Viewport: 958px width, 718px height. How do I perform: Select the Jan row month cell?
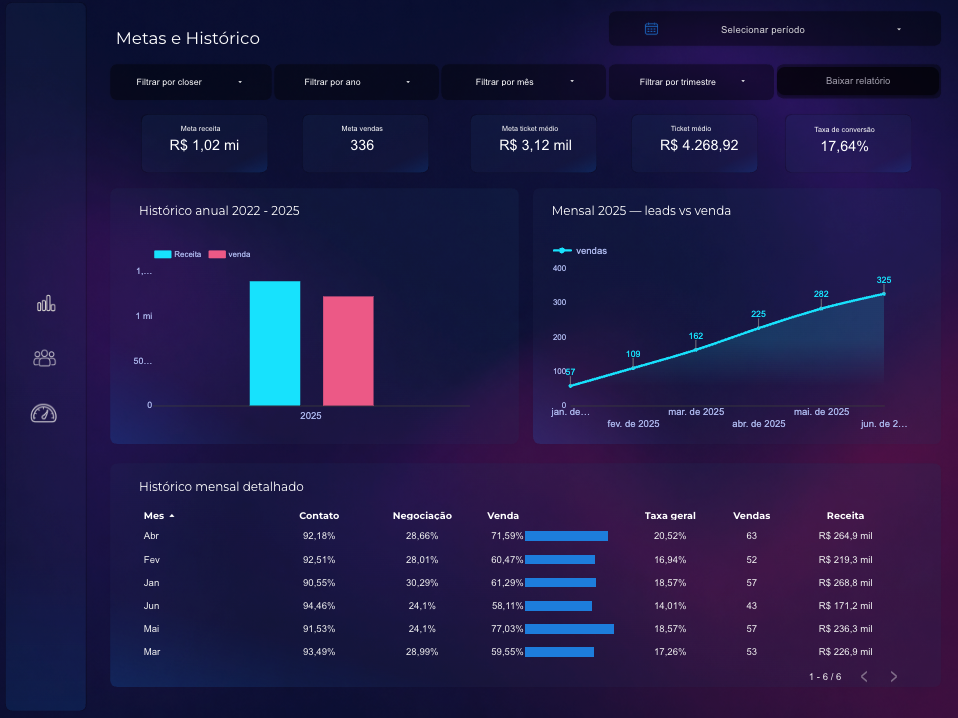click(x=152, y=583)
